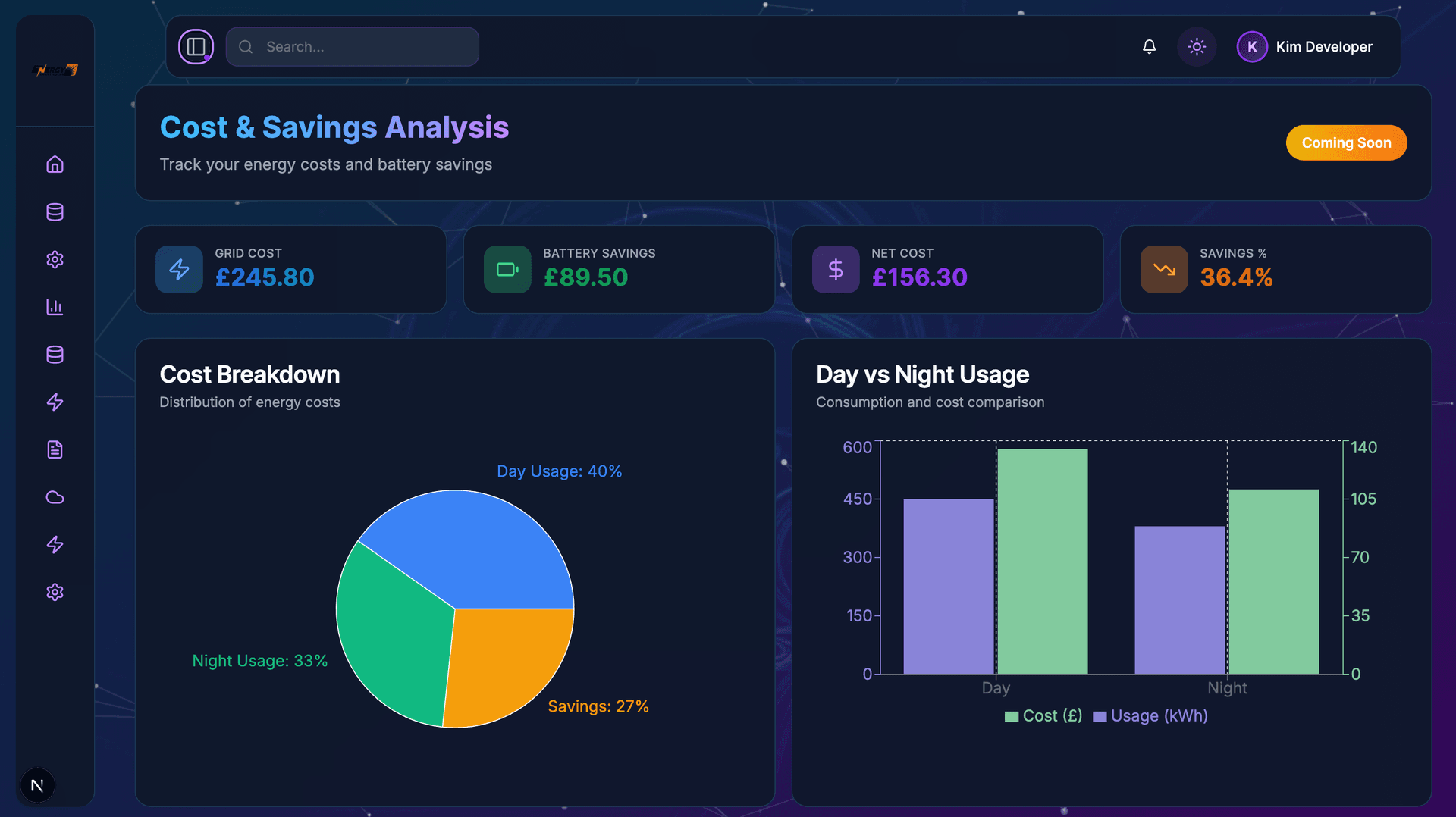This screenshot has width=1456, height=817.
Task: Select the cloud icon in the sidebar
Action: (x=55, y=497)
